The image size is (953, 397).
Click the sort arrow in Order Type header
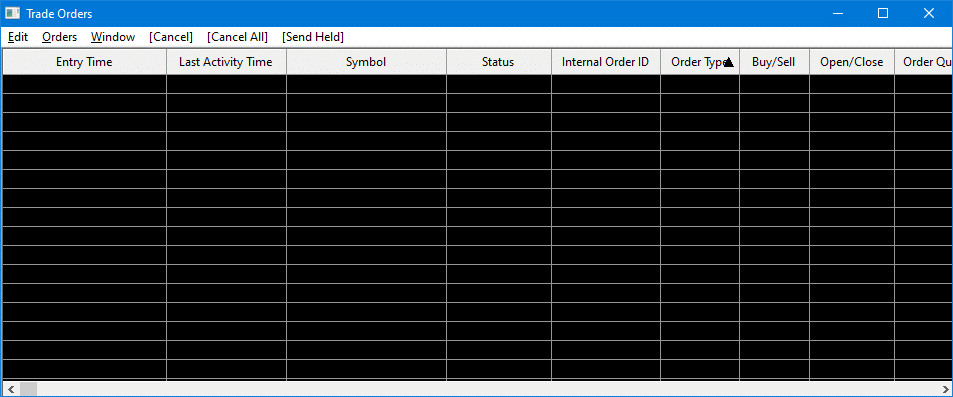tap(729, 62)
